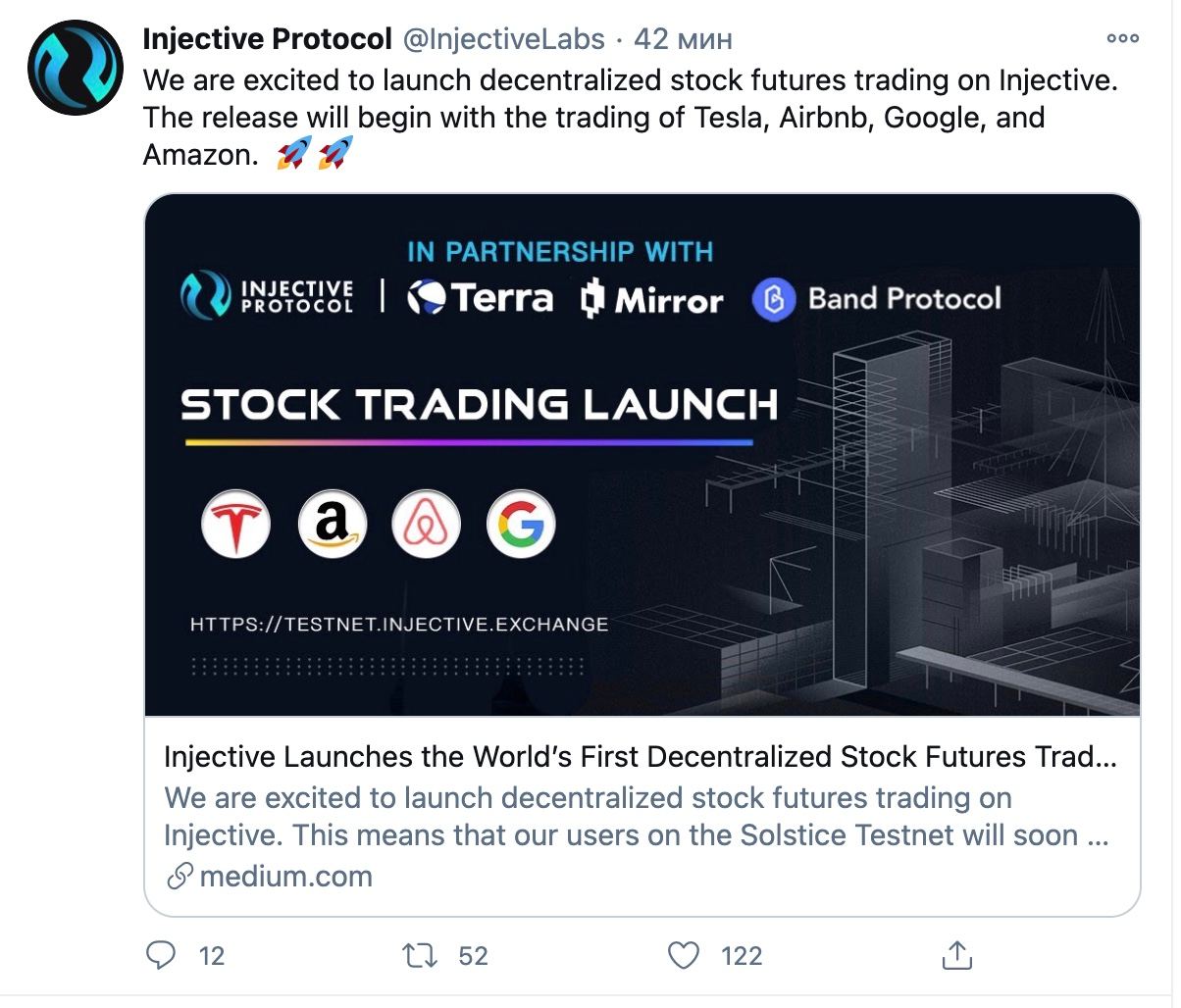
Task: Retweet using the retweet arrows icon
Action: coord(421,955)
